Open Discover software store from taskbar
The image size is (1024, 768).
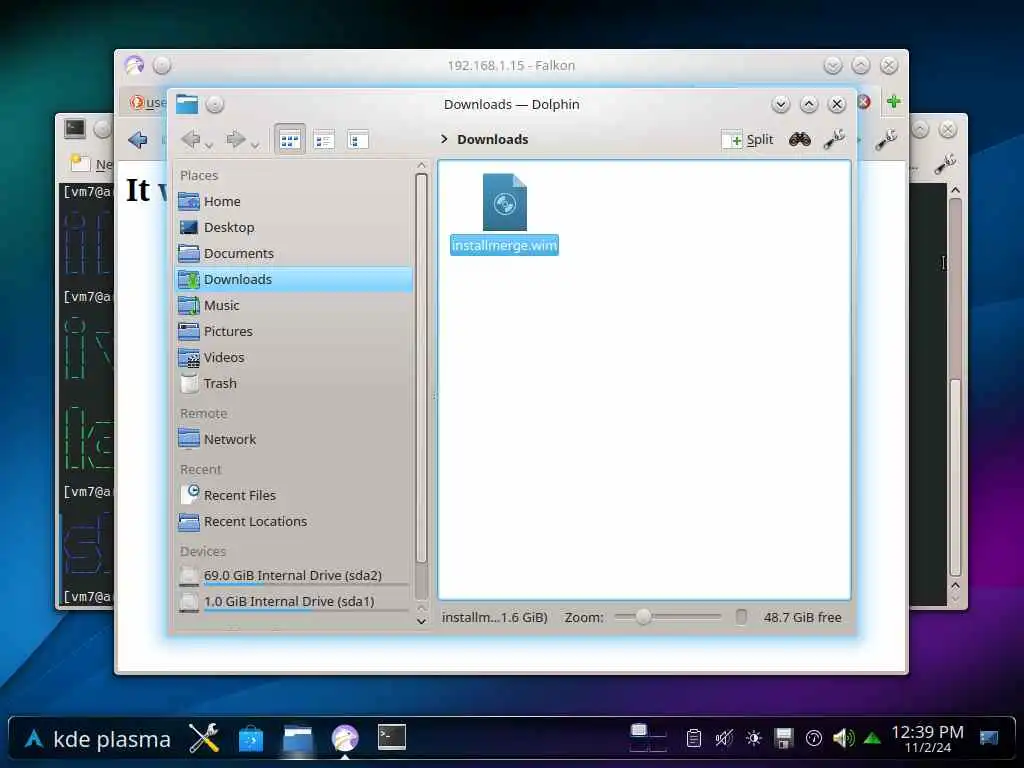tap(251, 739)
